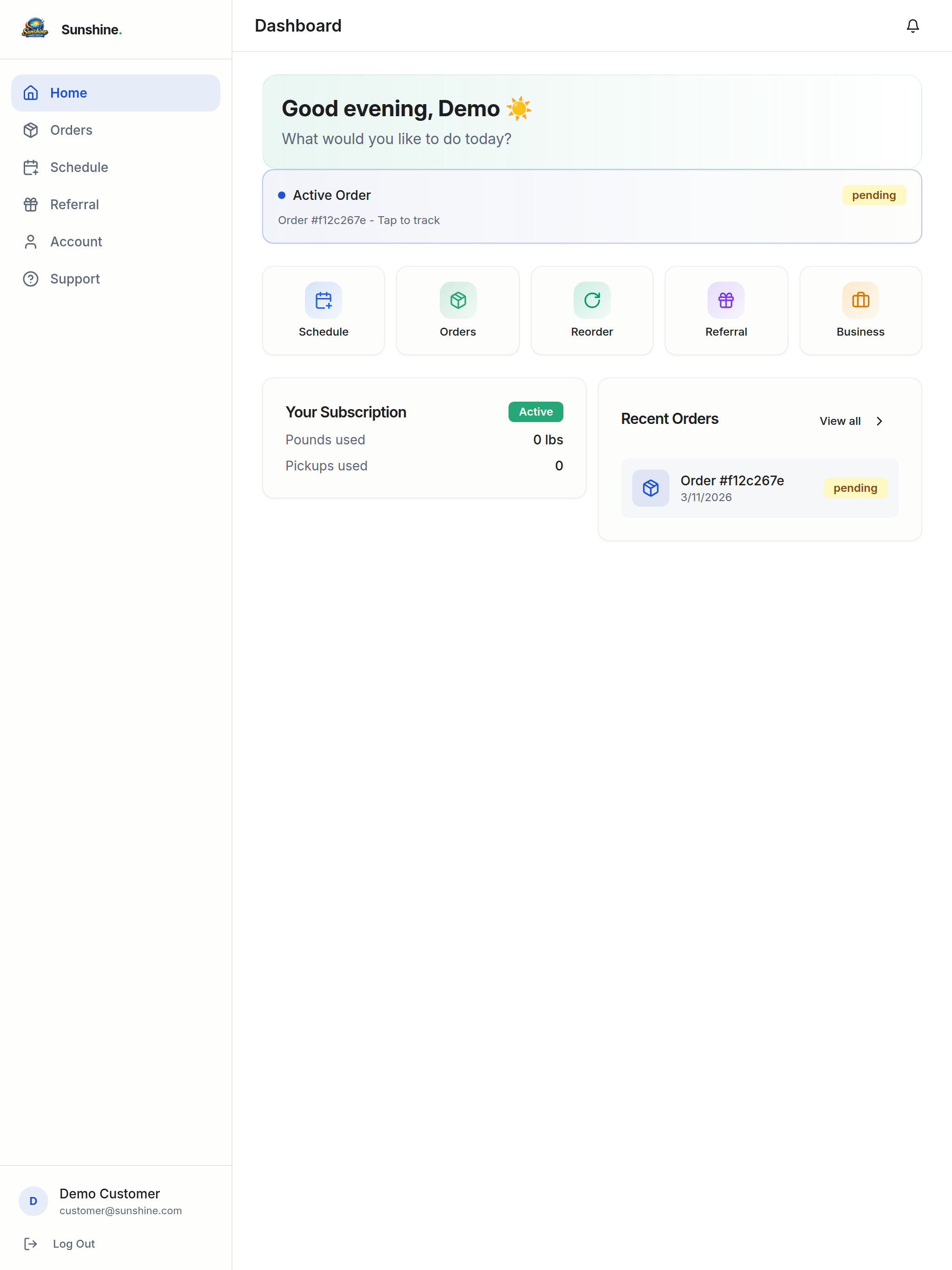
Task: Click the package icon beside Order #f12c267e
Action: click(x=651, y=488)
